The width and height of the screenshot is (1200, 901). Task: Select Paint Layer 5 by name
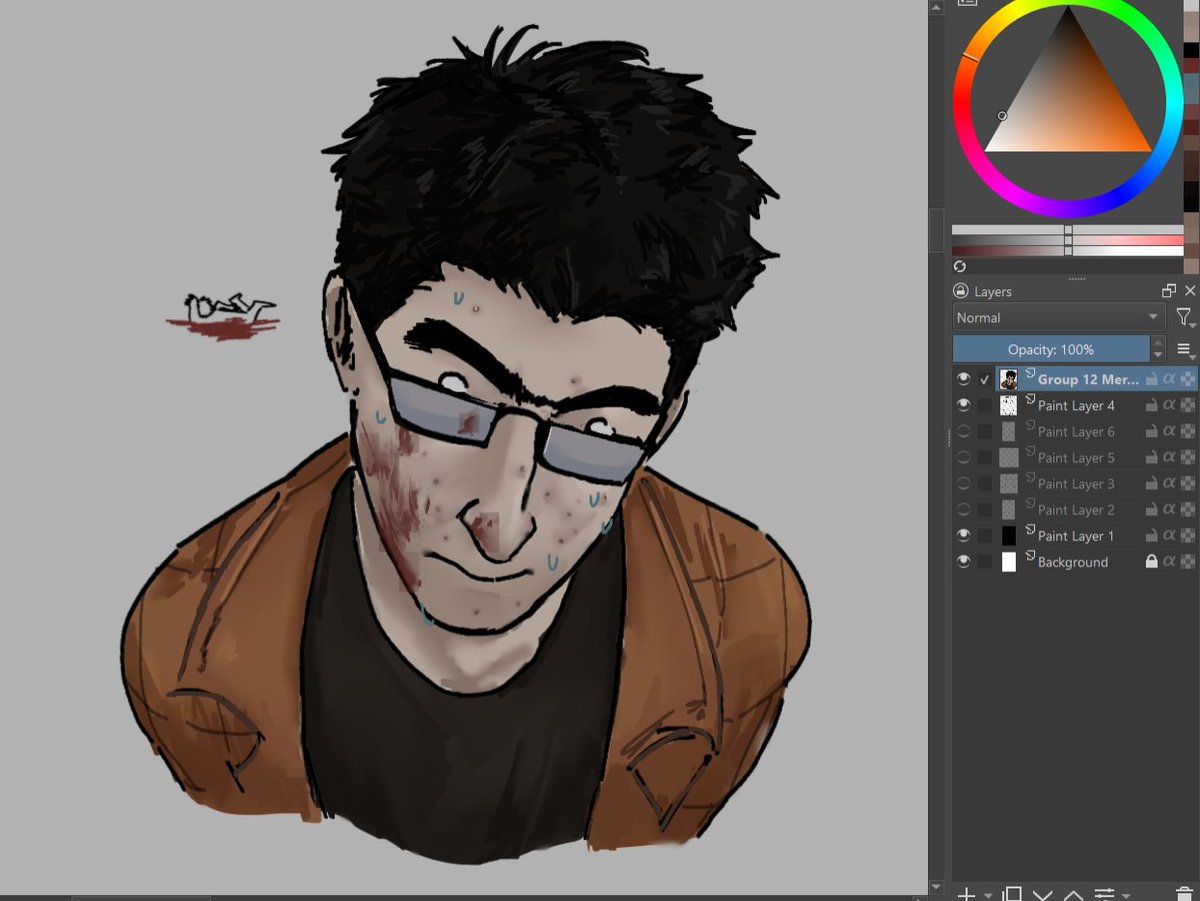tap(1076, 458)
